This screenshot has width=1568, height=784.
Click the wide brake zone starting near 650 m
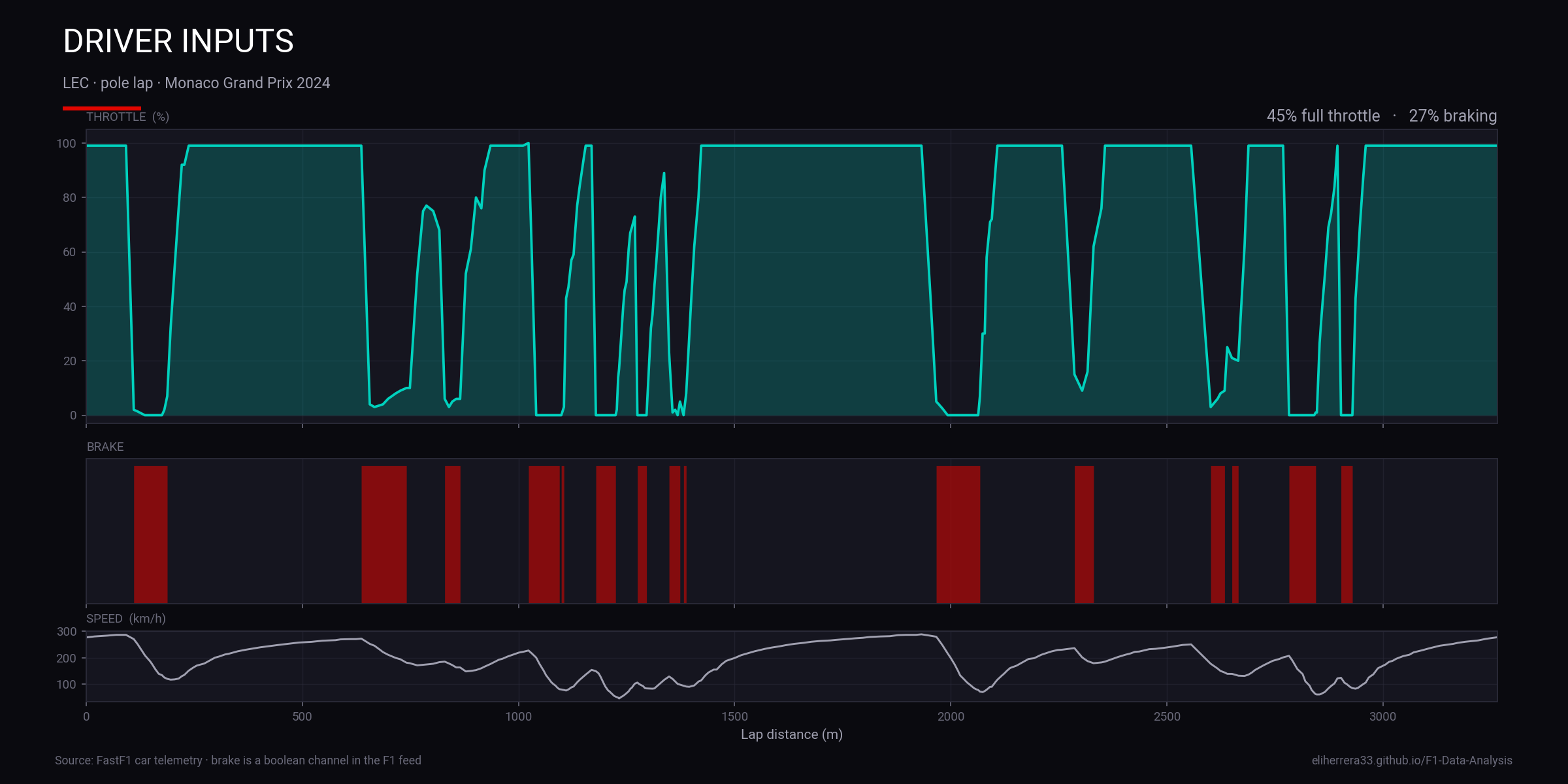click(x=384, y=534)
